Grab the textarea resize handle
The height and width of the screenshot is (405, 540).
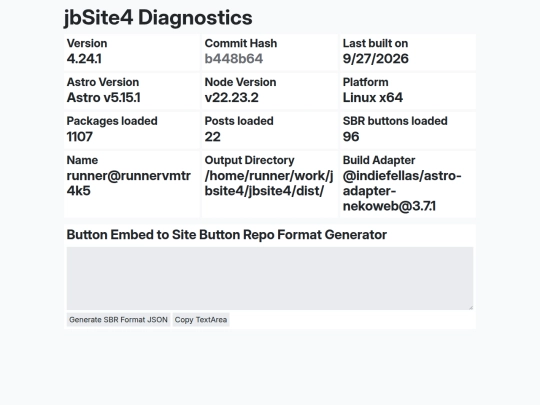coord(470,307)
